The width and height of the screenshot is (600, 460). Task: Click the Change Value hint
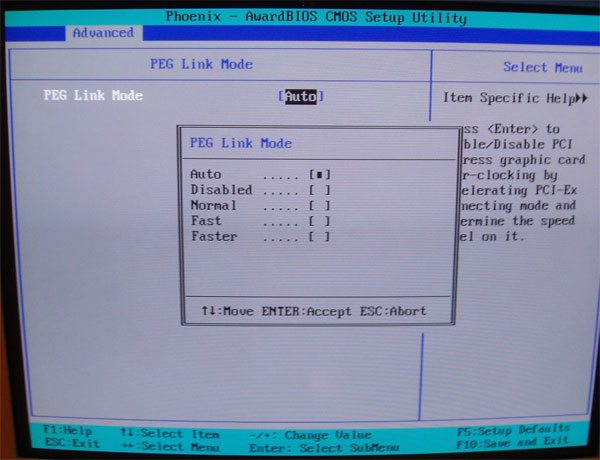point(310,435)
